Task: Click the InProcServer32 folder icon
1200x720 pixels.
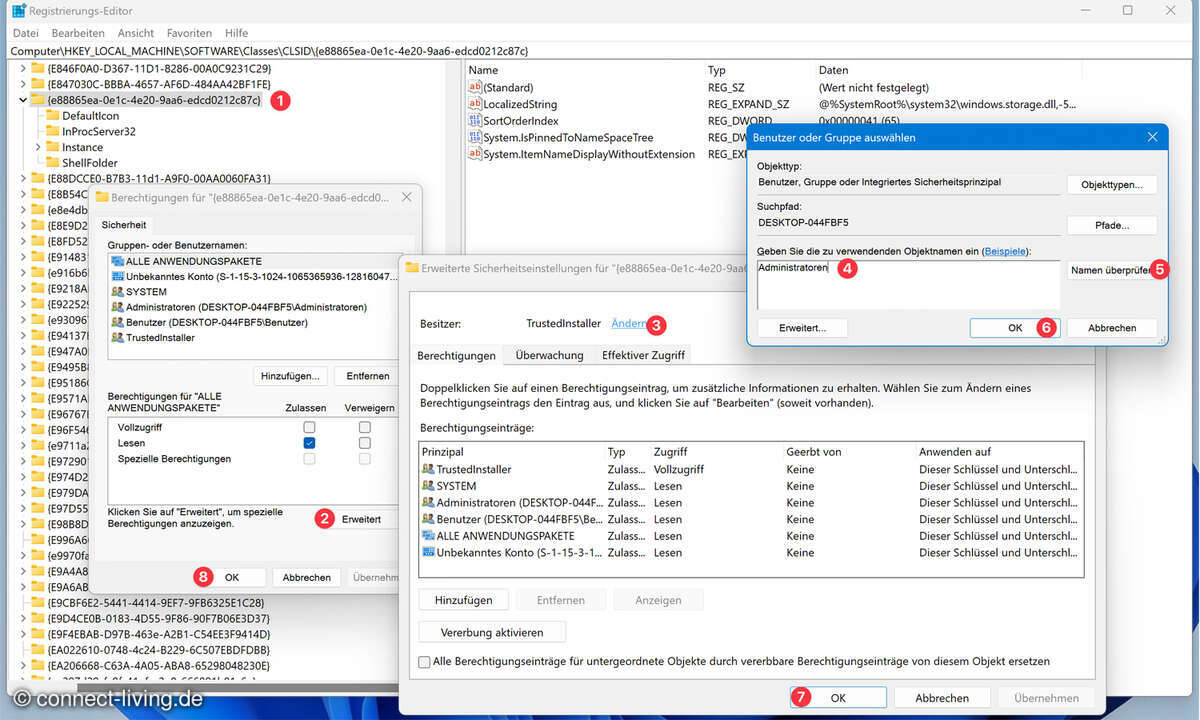Action: pyautogui.click(x=53, y=131)
